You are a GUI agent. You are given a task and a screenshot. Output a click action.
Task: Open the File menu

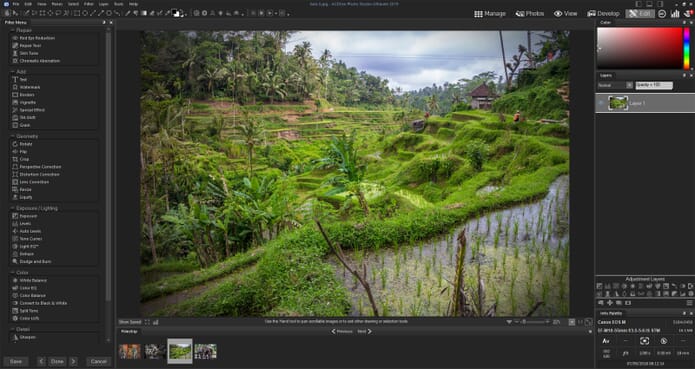[x=16, y=4]
